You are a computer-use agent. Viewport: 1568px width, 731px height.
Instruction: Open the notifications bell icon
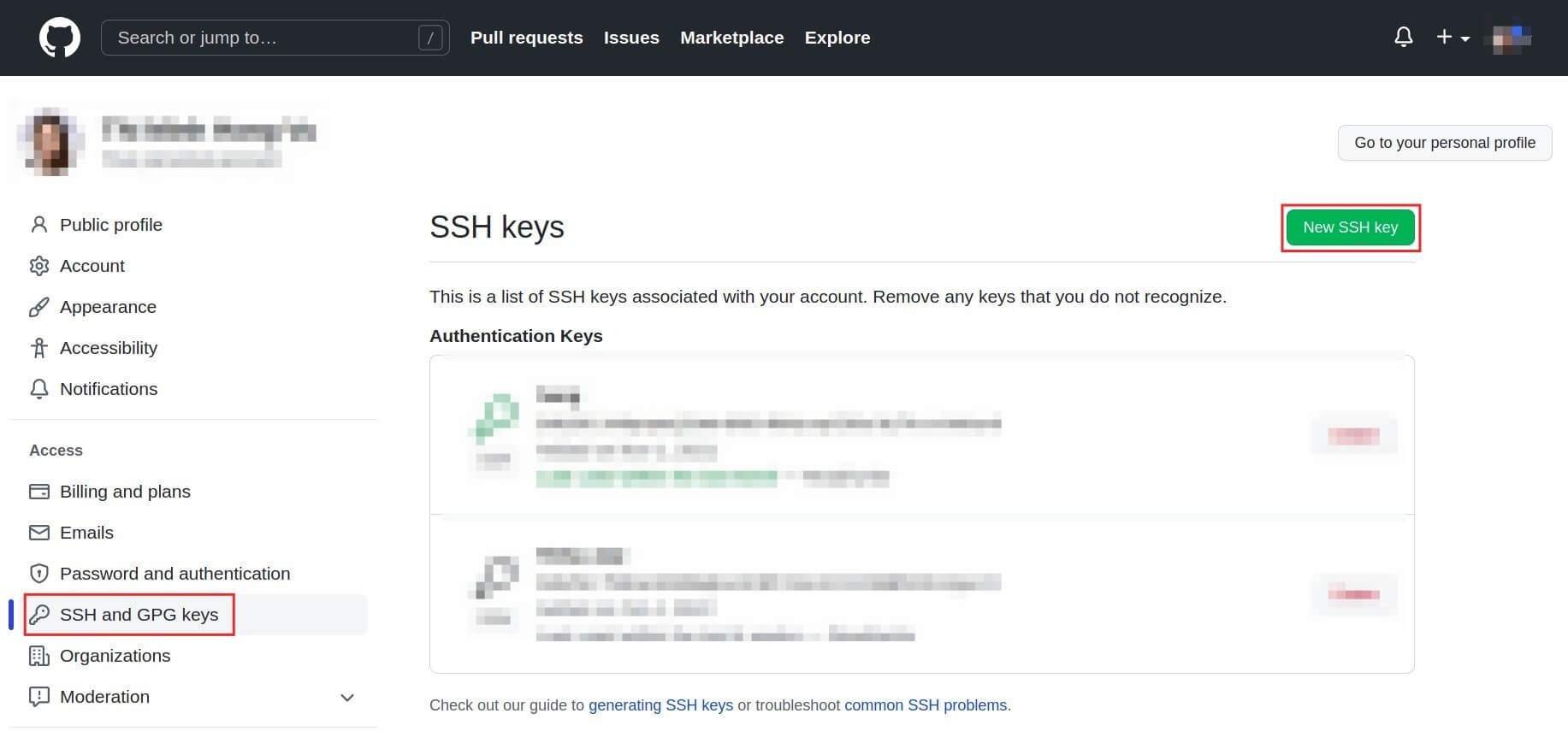click(x=1404, y=38)
